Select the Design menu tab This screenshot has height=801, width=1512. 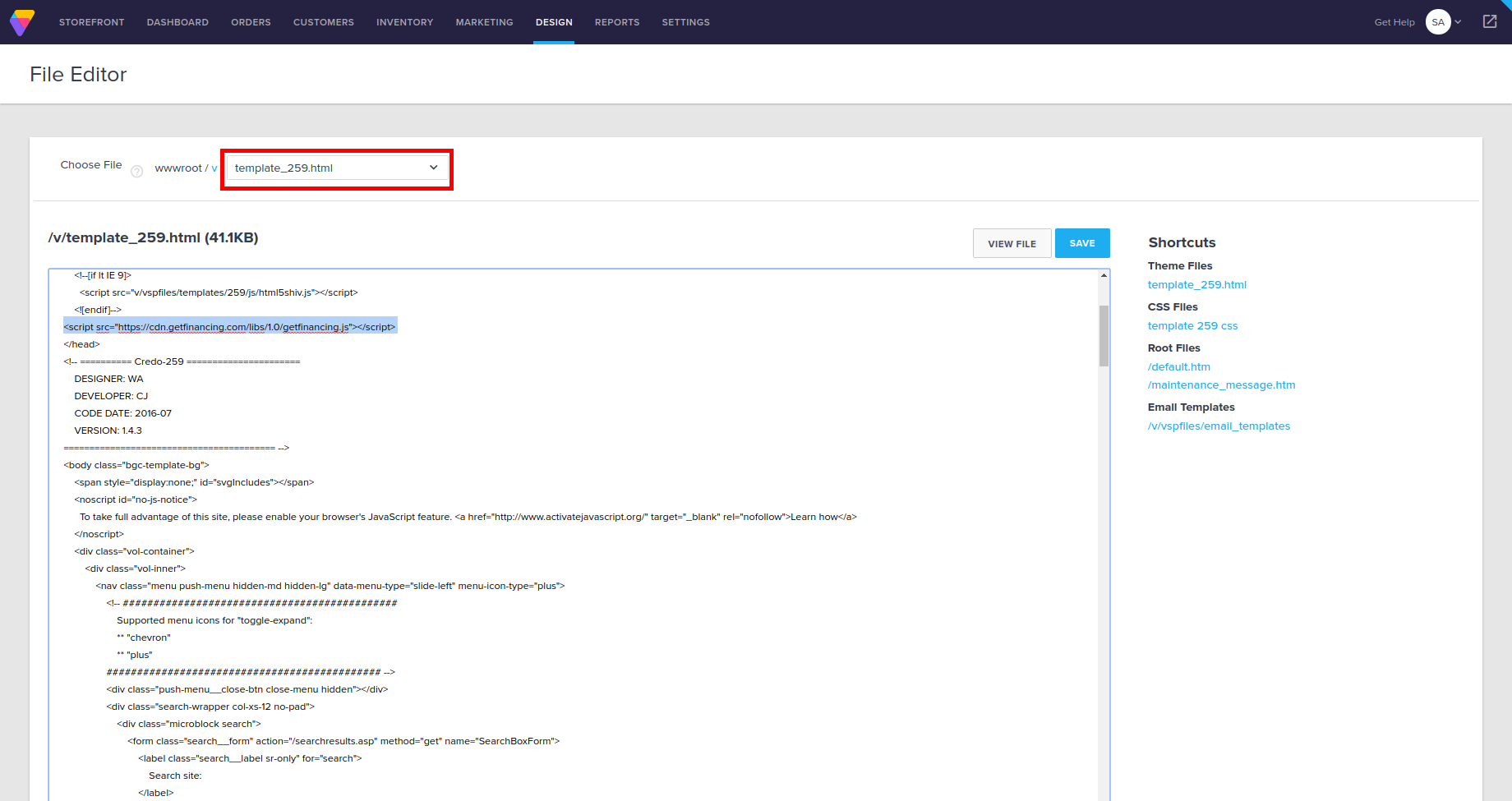point(554,22)
